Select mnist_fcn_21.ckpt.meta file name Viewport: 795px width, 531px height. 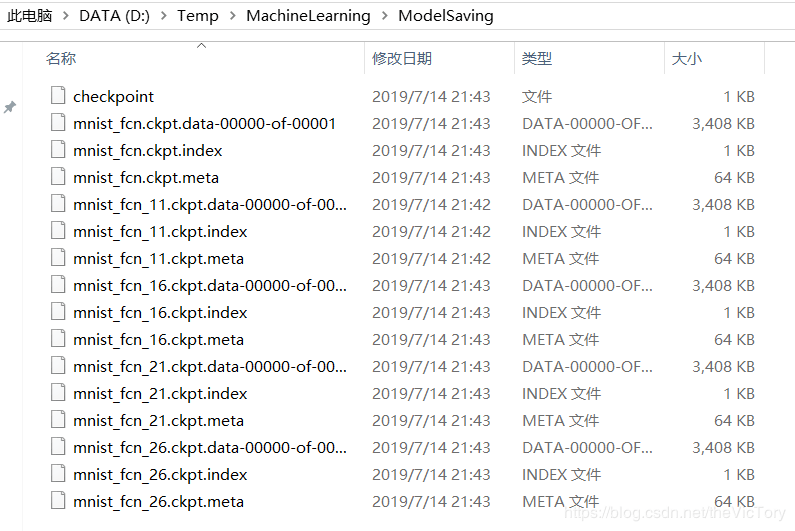(x=158, y=420)
